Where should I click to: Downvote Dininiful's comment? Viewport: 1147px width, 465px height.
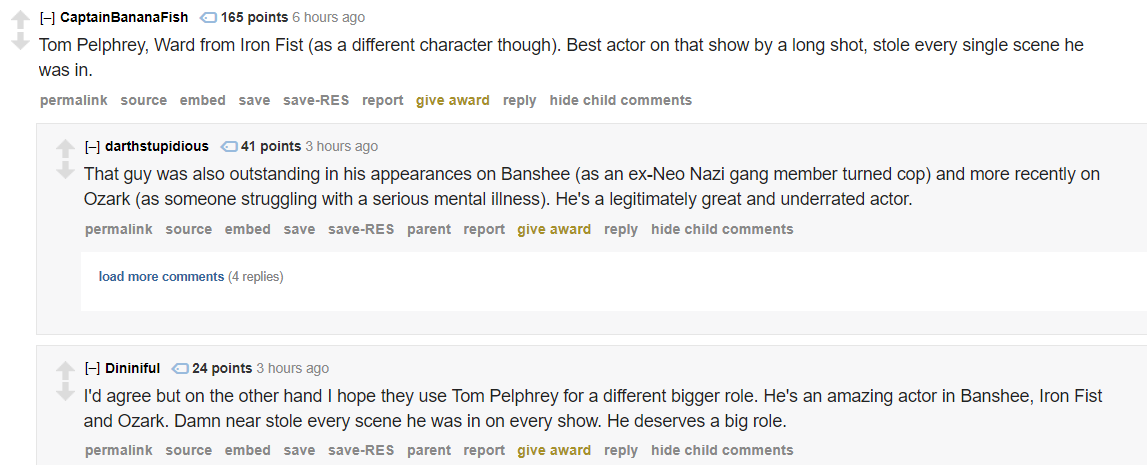[x=66, y=392]
